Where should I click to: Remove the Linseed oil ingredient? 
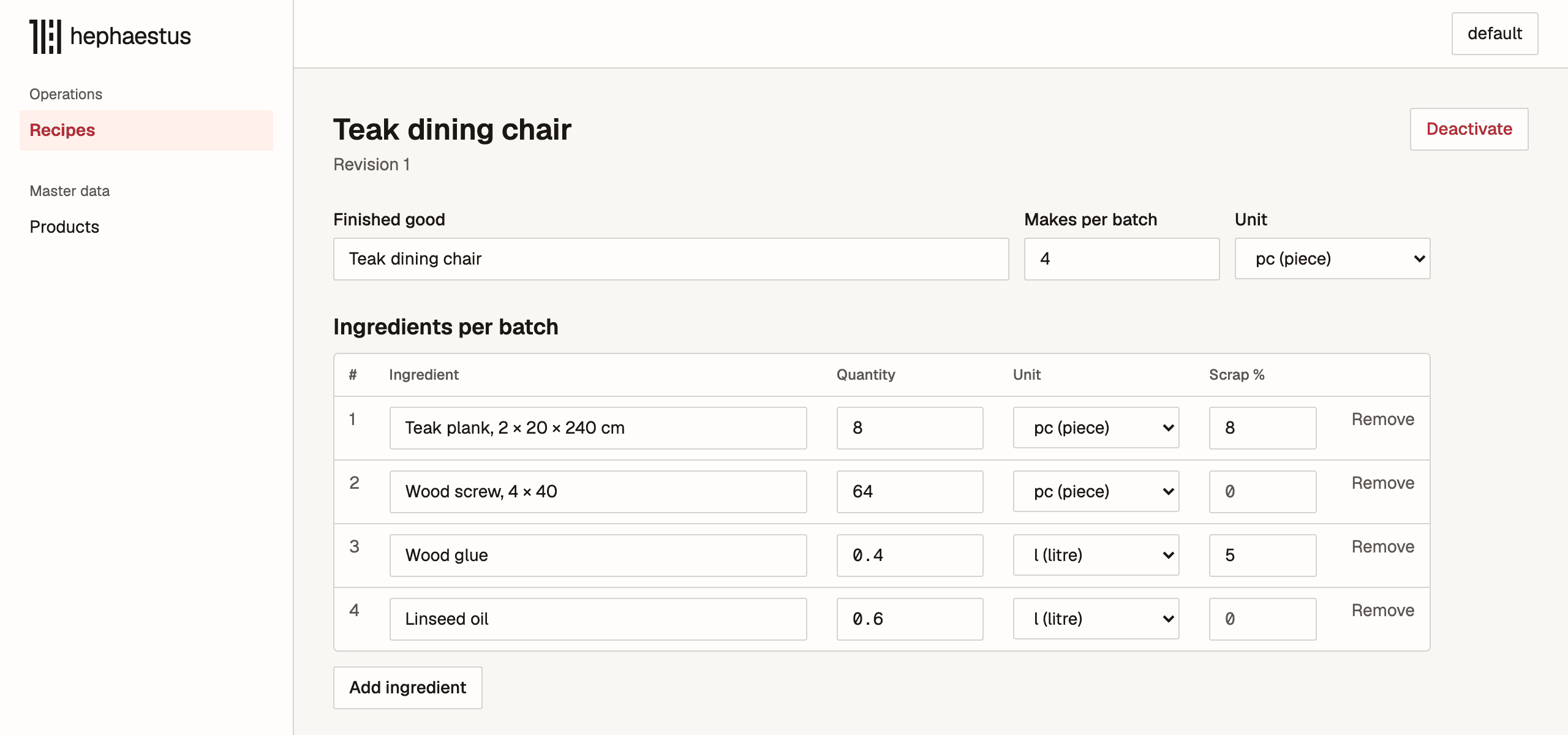[1383, 611]
